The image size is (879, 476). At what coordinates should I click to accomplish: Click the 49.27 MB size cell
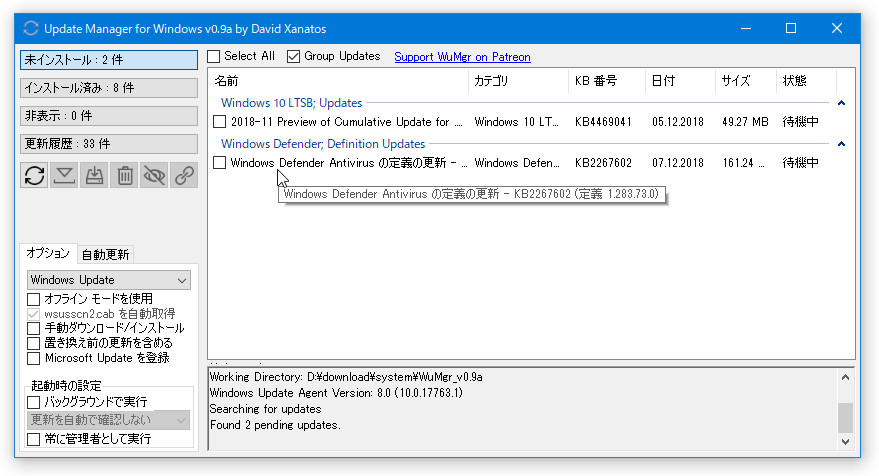click(745, 122)
